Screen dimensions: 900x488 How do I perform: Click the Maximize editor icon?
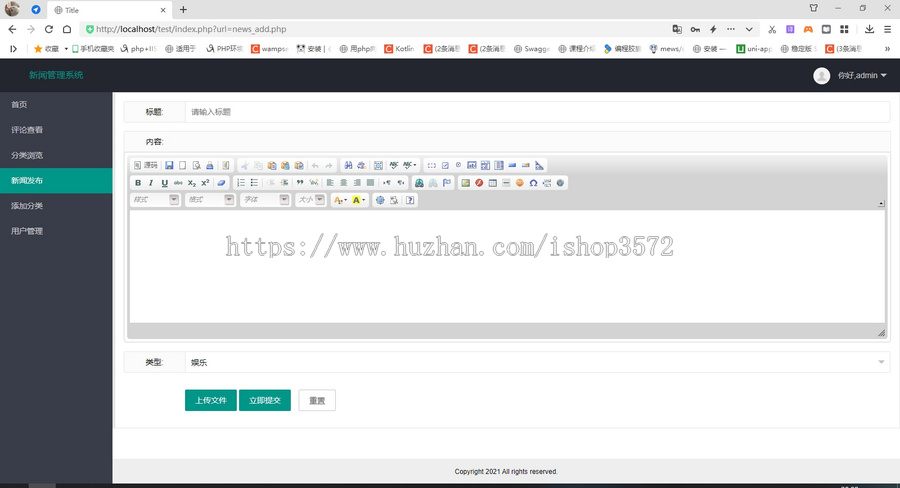(380, 200)
